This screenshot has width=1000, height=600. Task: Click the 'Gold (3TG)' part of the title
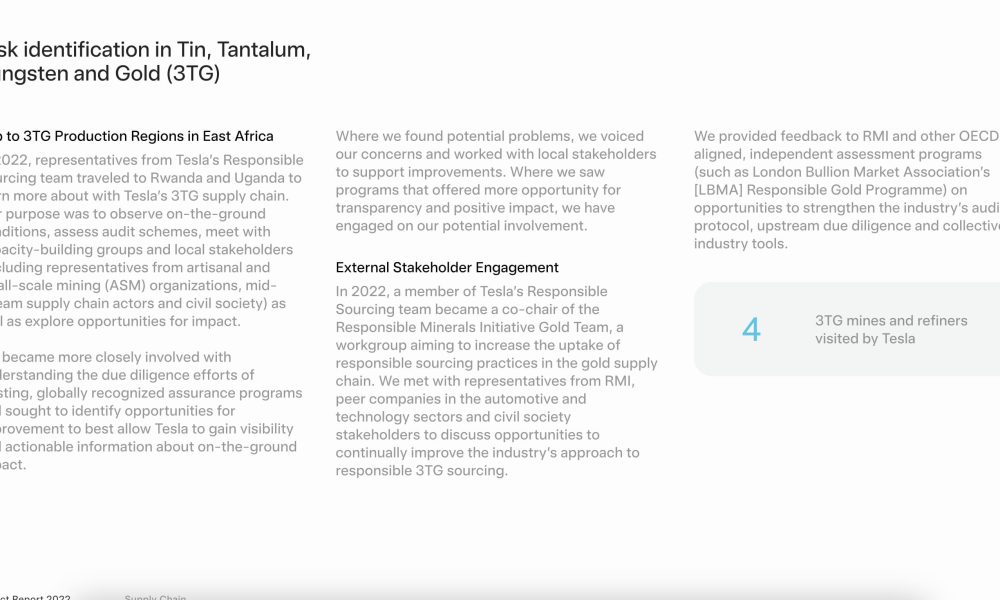pos(168,74)
